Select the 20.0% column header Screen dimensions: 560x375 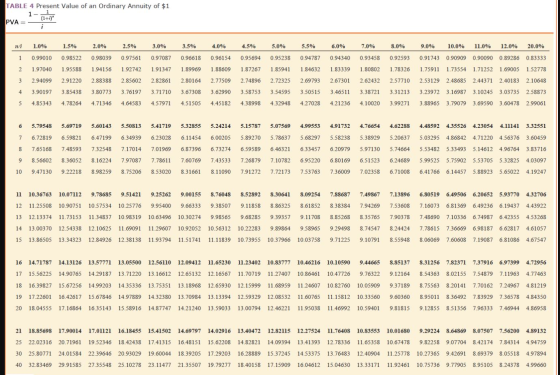click(x=536, y=46)
